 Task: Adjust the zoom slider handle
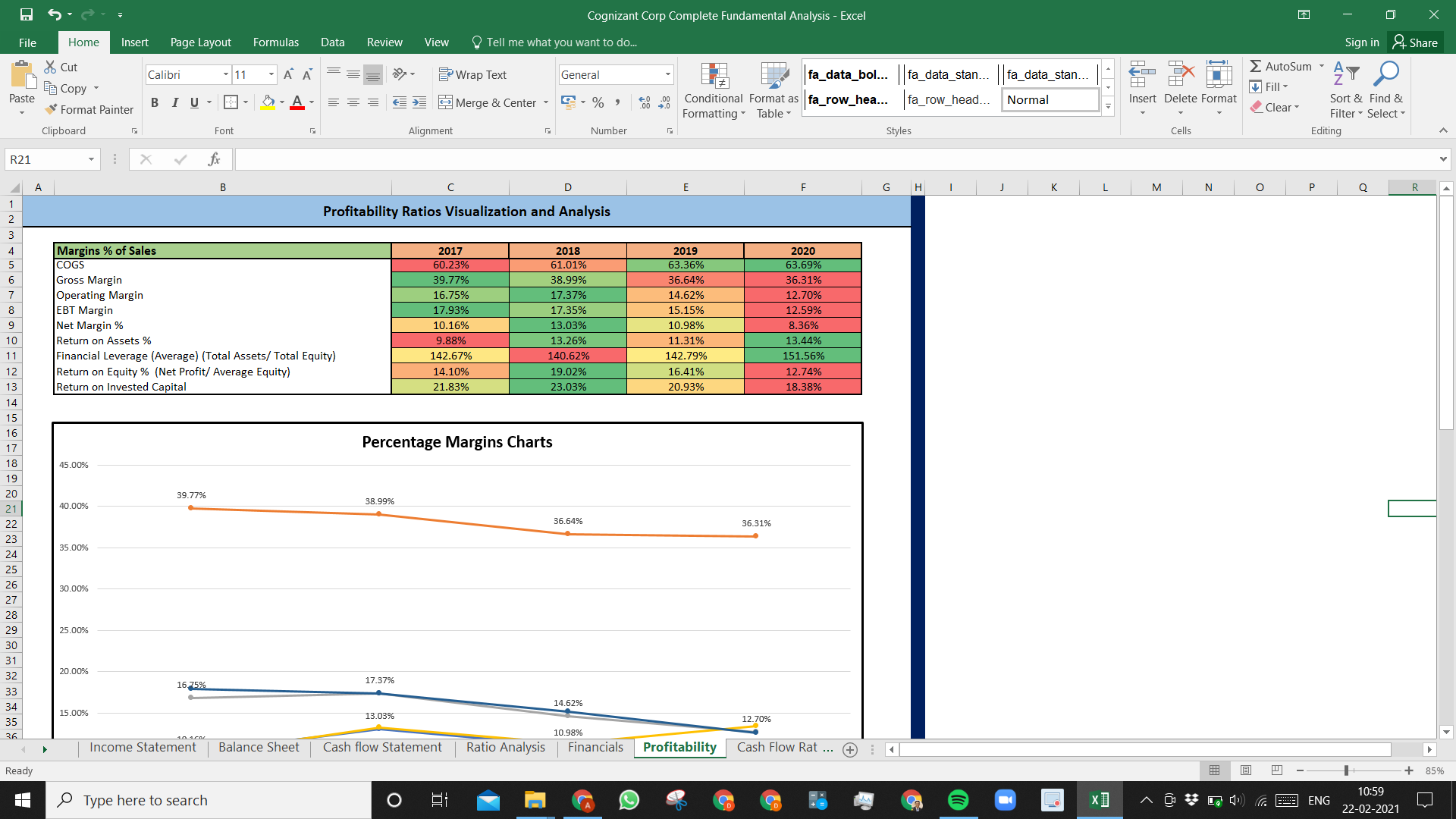pyautogui.click(x=1346, y=770)
